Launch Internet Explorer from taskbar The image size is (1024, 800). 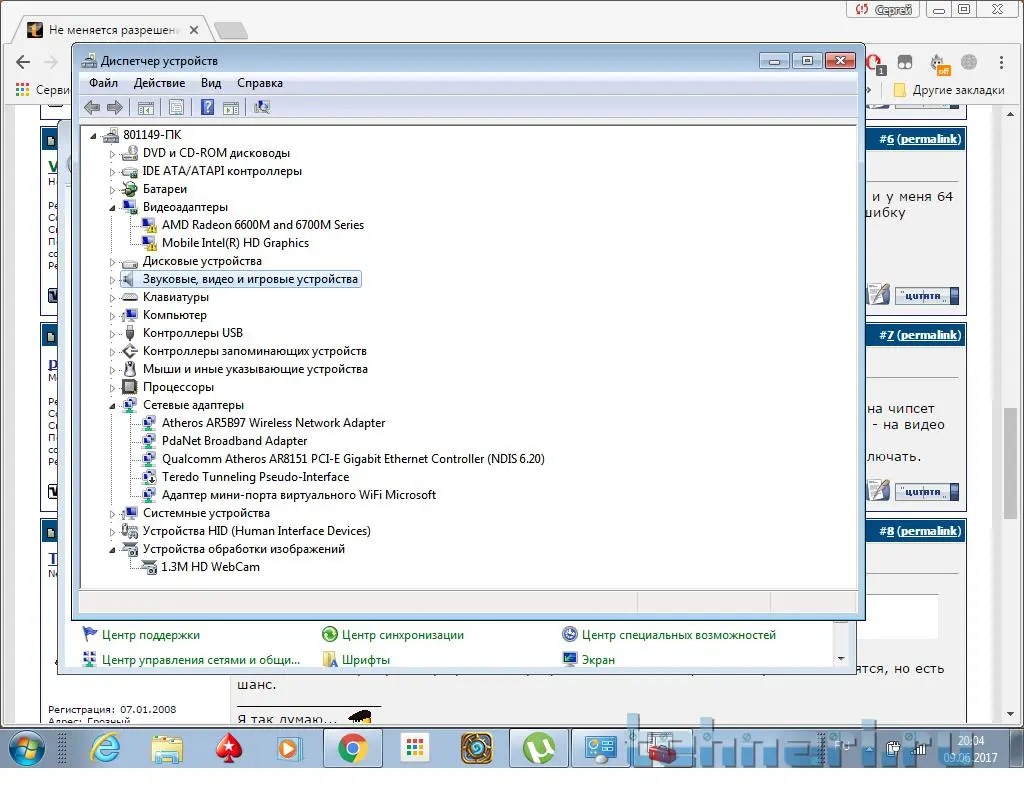[104, 748]
